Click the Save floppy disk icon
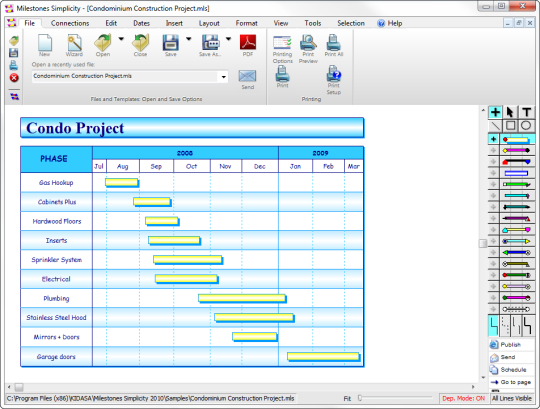Image resolution: width=540 pixels, height=409 pixels. [170, 43]
